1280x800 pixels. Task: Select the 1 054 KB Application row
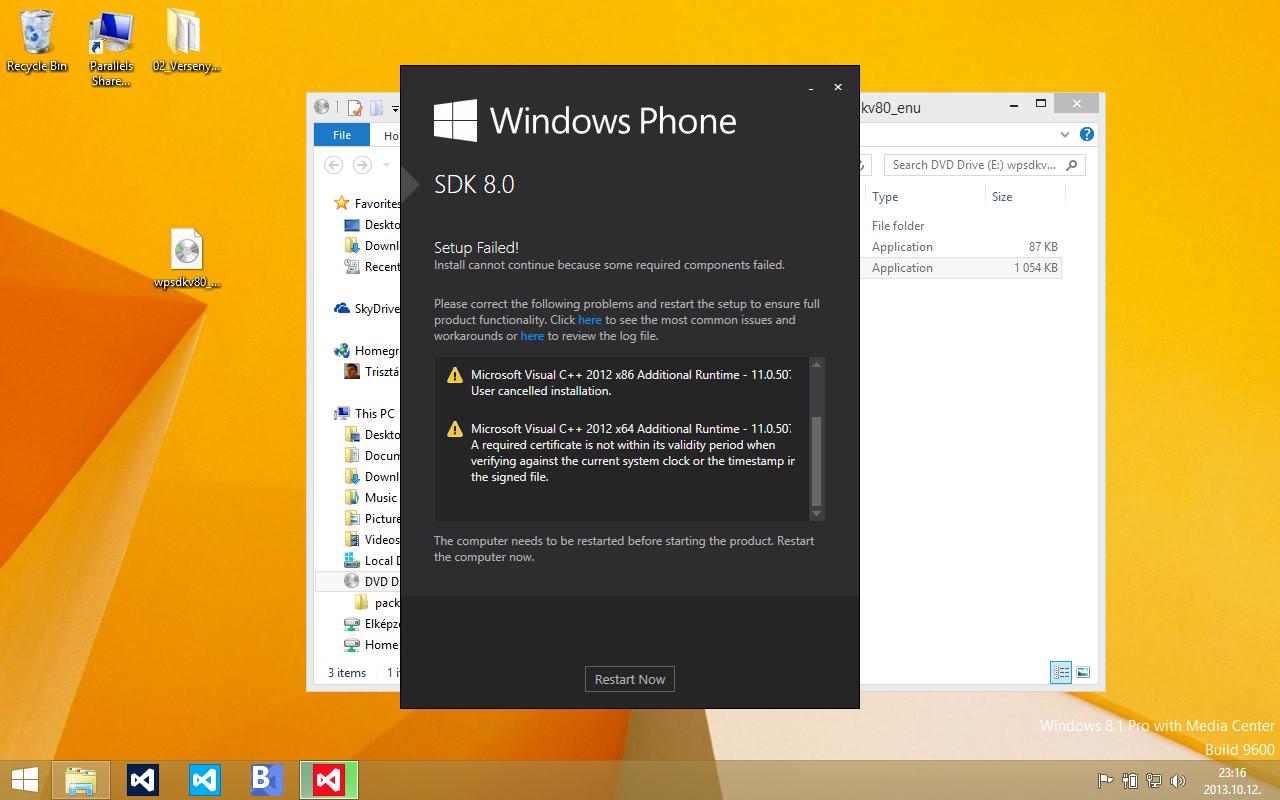tap(960, 268)
